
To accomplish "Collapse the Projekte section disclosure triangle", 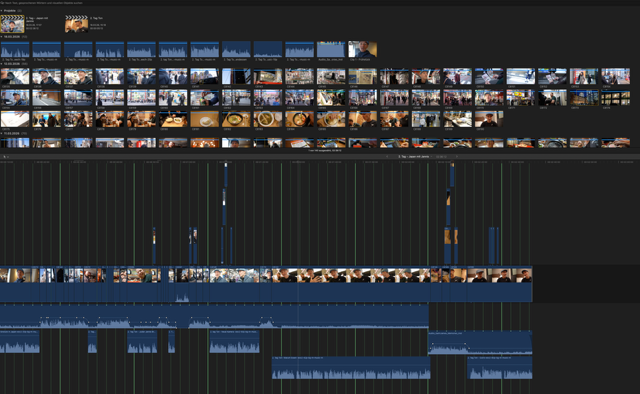I will click(x=2, y=11).
